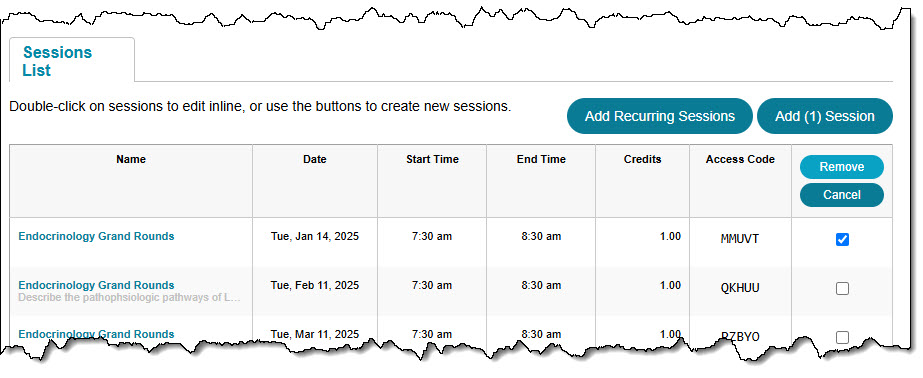Select the date Tue, Feb 11, 2025
This screenshot has height=378, width=923.
tap(315, 286)
